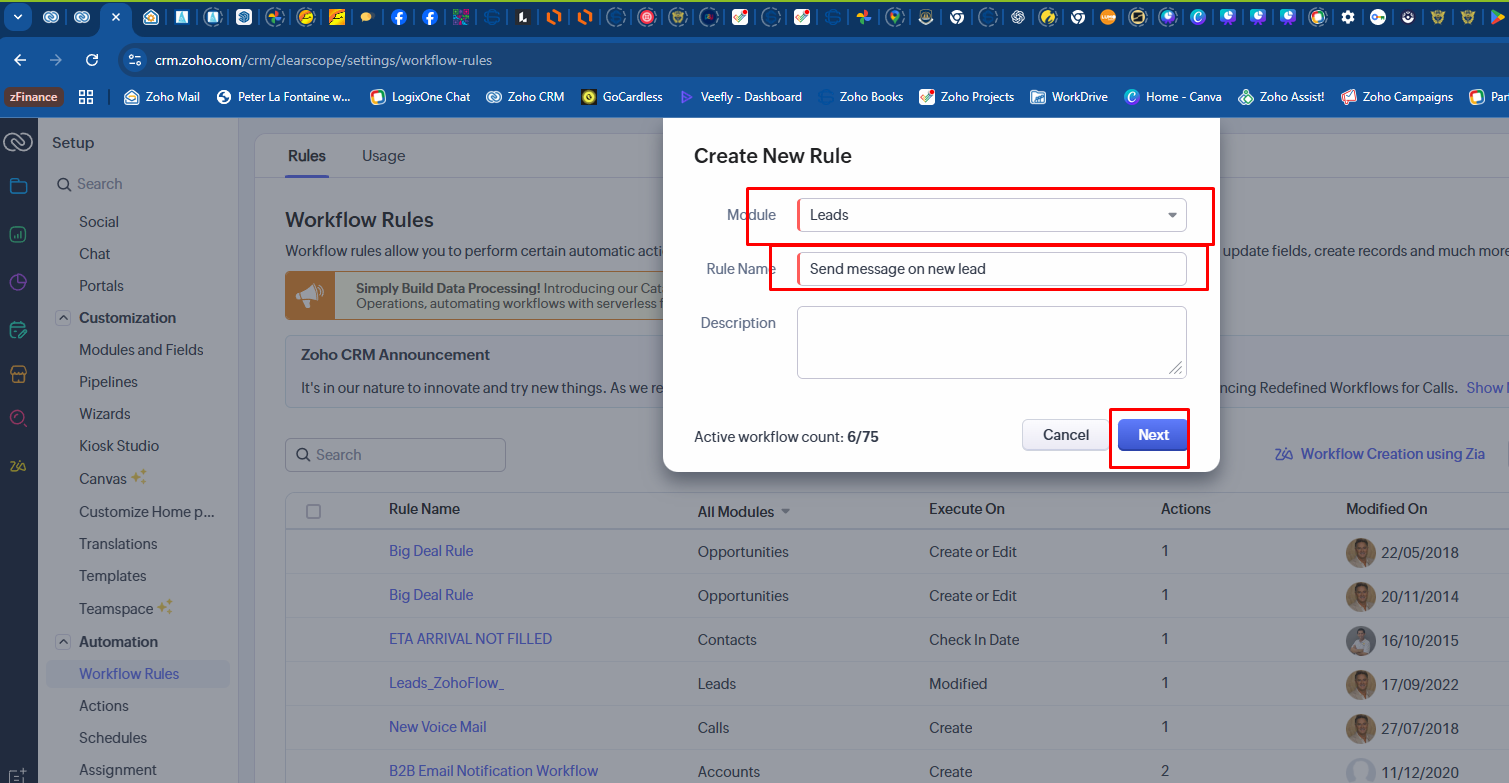Open Kiosk Studio settings
Screen dimensions: 1509x783
119,446
